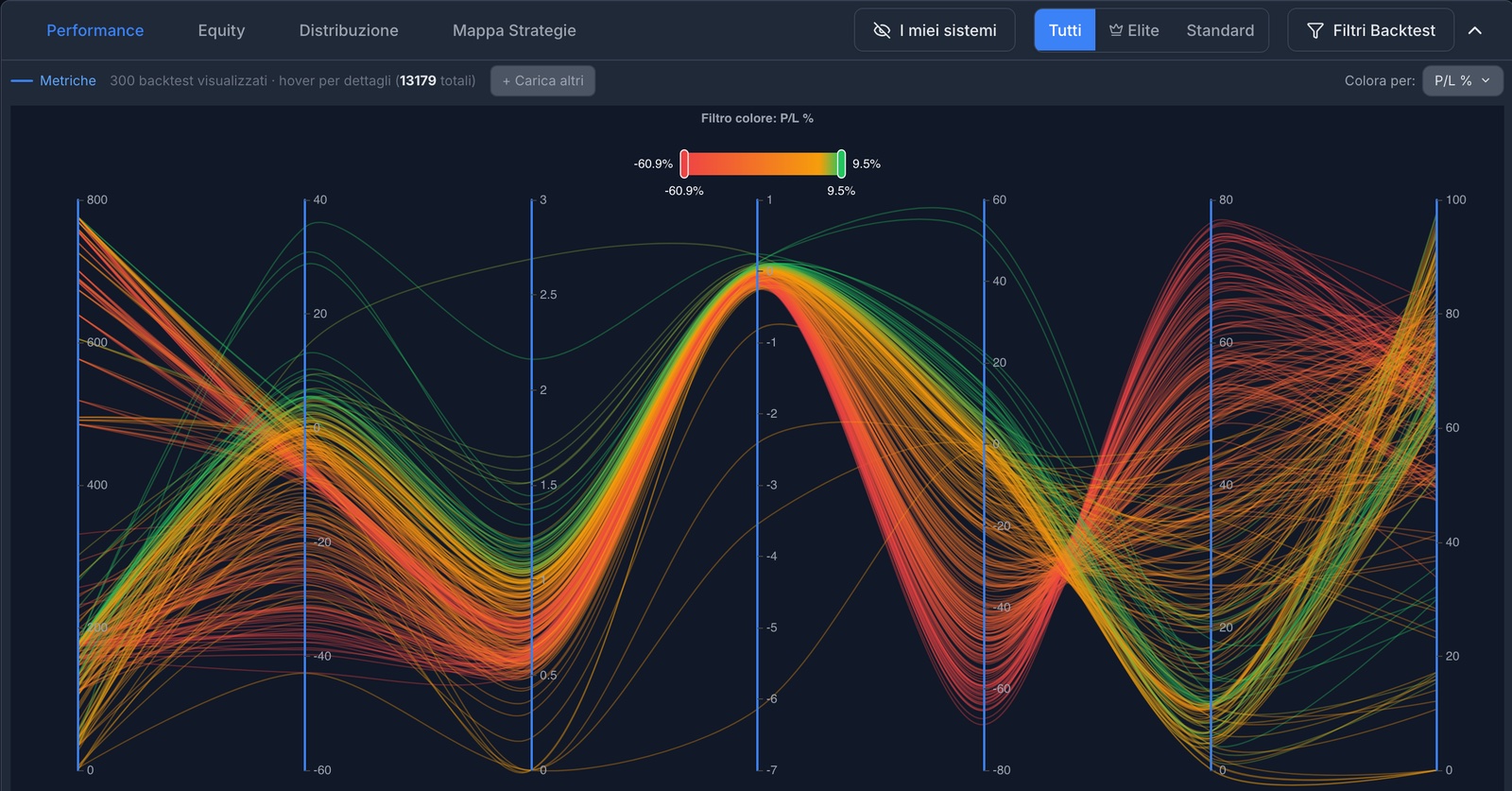This screenshot has width=1512, height=791.
Task: Click the -7 tick at the axis bottom
Action: point(772,770)
